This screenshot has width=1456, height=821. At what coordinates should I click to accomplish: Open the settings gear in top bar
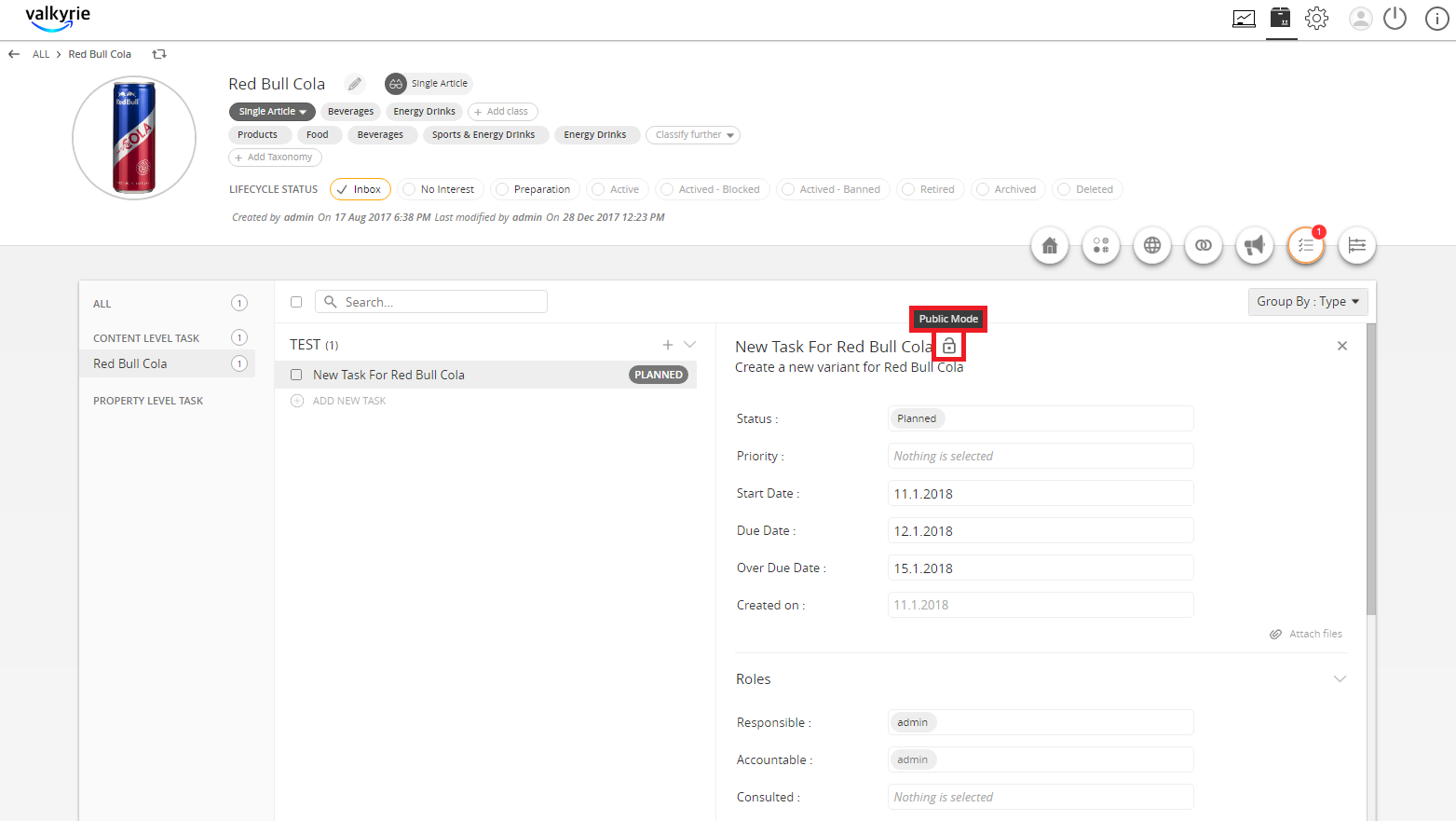pyautogui.click(x=1316, y=18)
